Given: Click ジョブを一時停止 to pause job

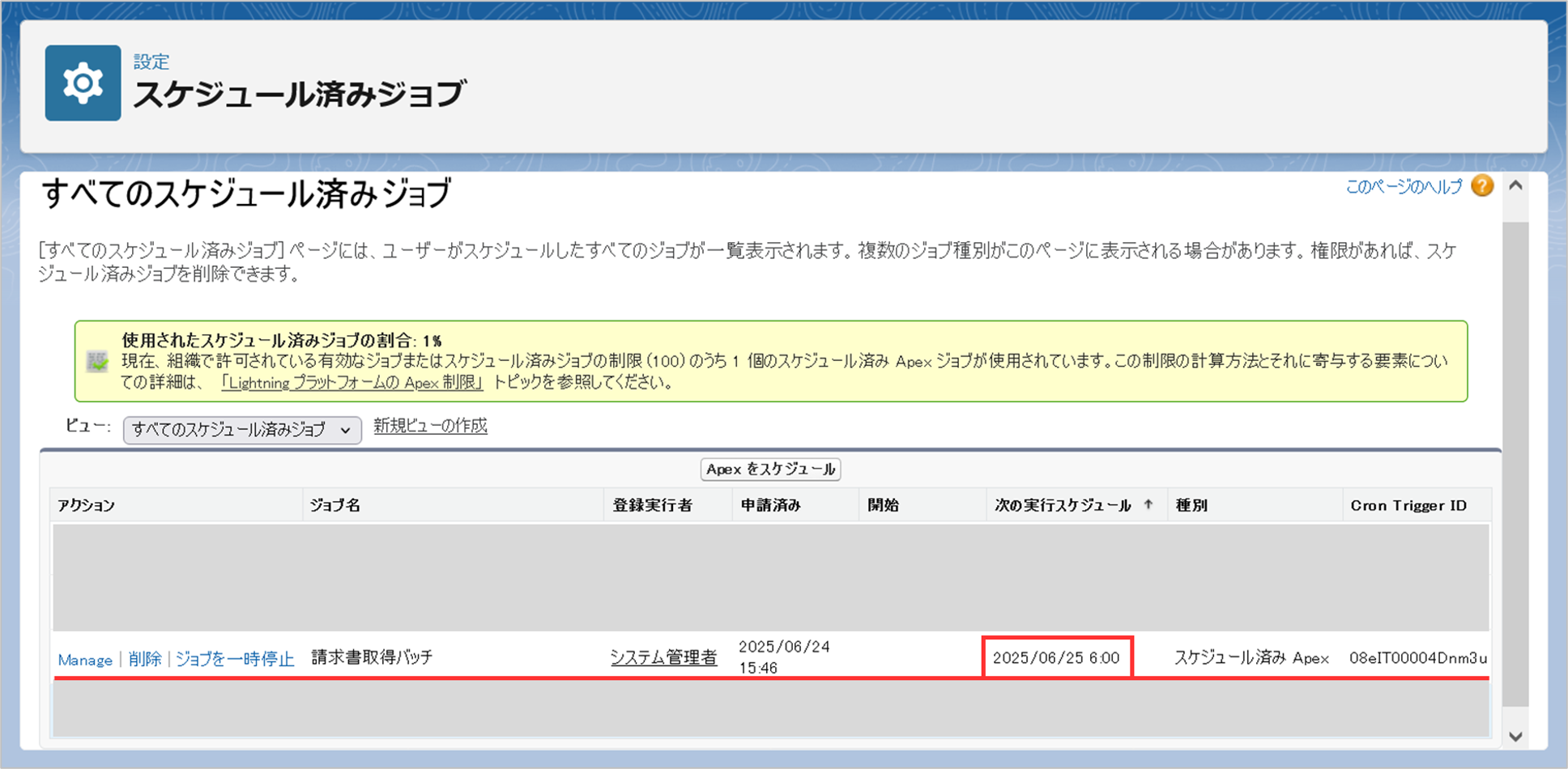Looking at the screenshot, I should click(x=235, y=659).
